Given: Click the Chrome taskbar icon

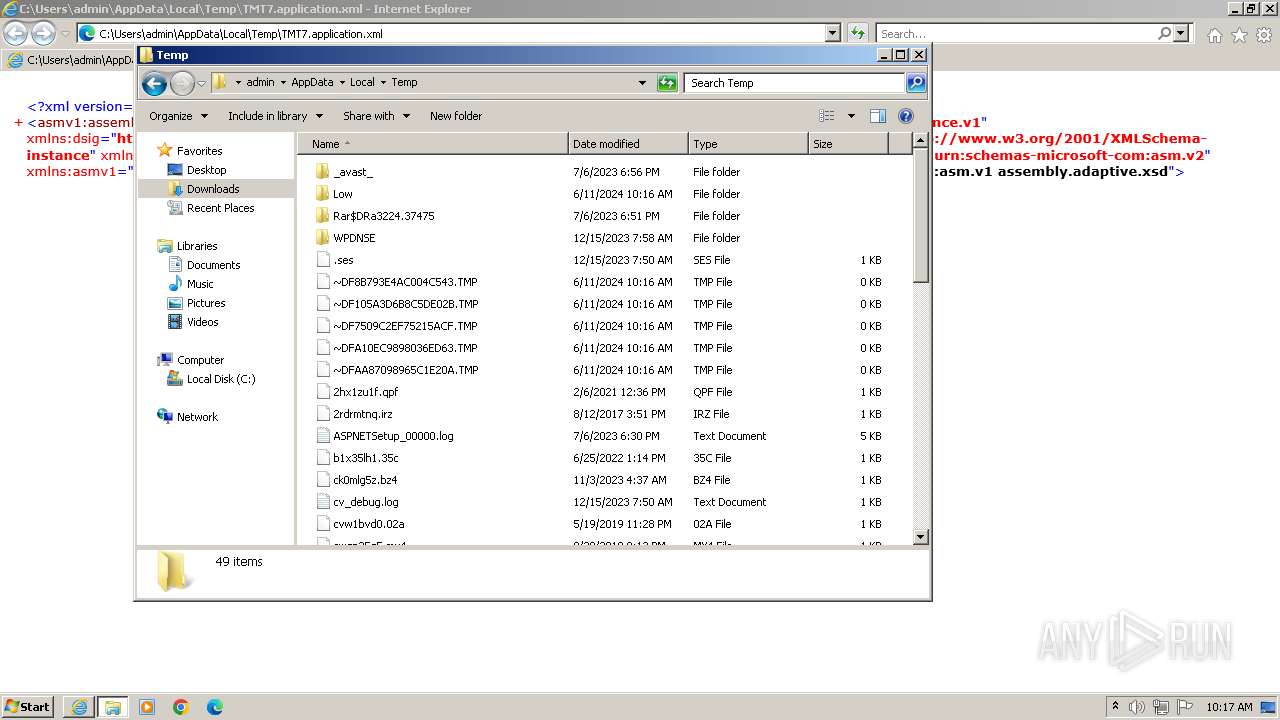Looking at the screenshot, I should (181, 707).
